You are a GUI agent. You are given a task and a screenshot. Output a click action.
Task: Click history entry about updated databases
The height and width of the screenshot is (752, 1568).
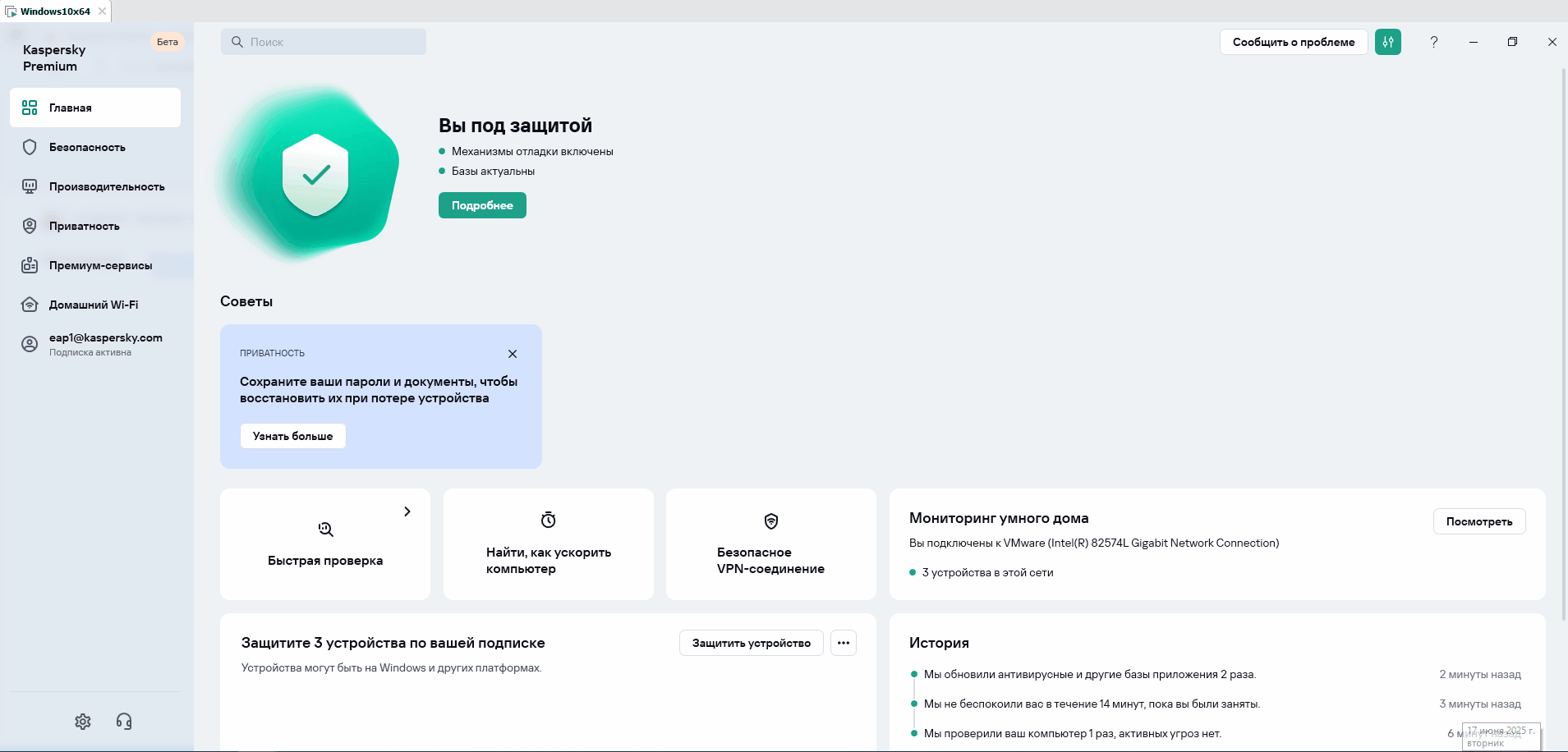(1090, 674)
